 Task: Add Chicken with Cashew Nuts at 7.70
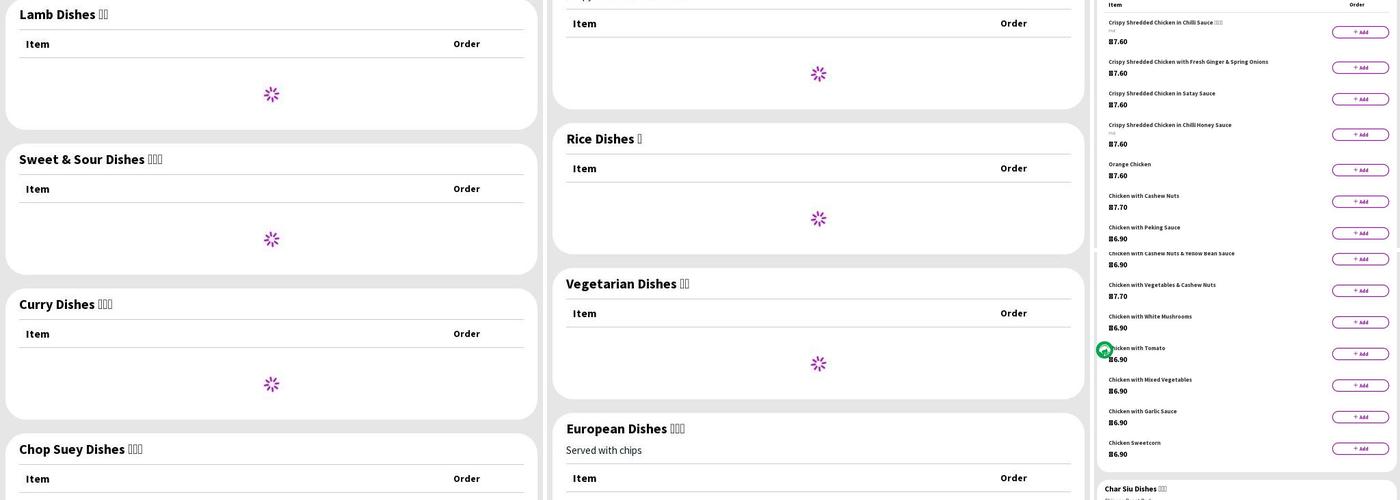tap(1360, 202)
